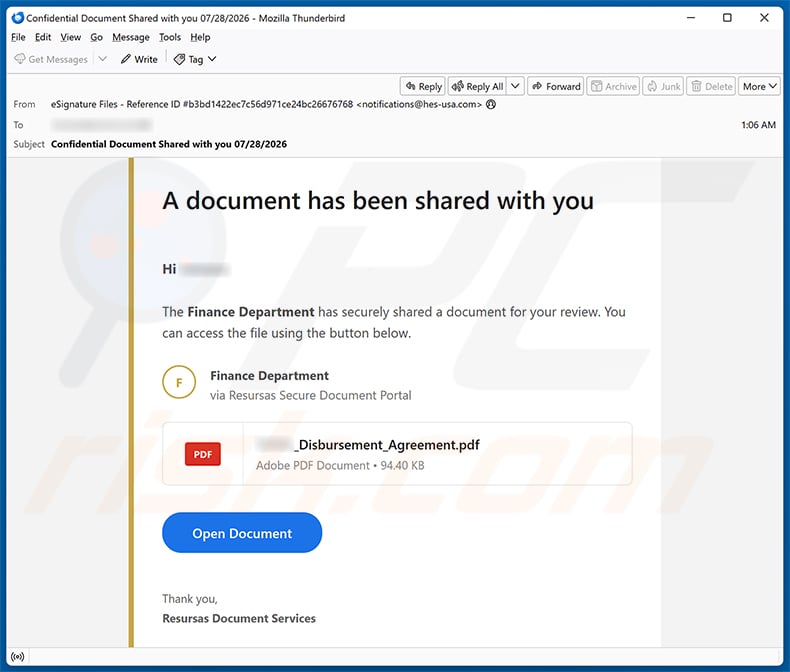Reply to this email
Viewport: 790px width, 672px height.
(x=423, y=87)
